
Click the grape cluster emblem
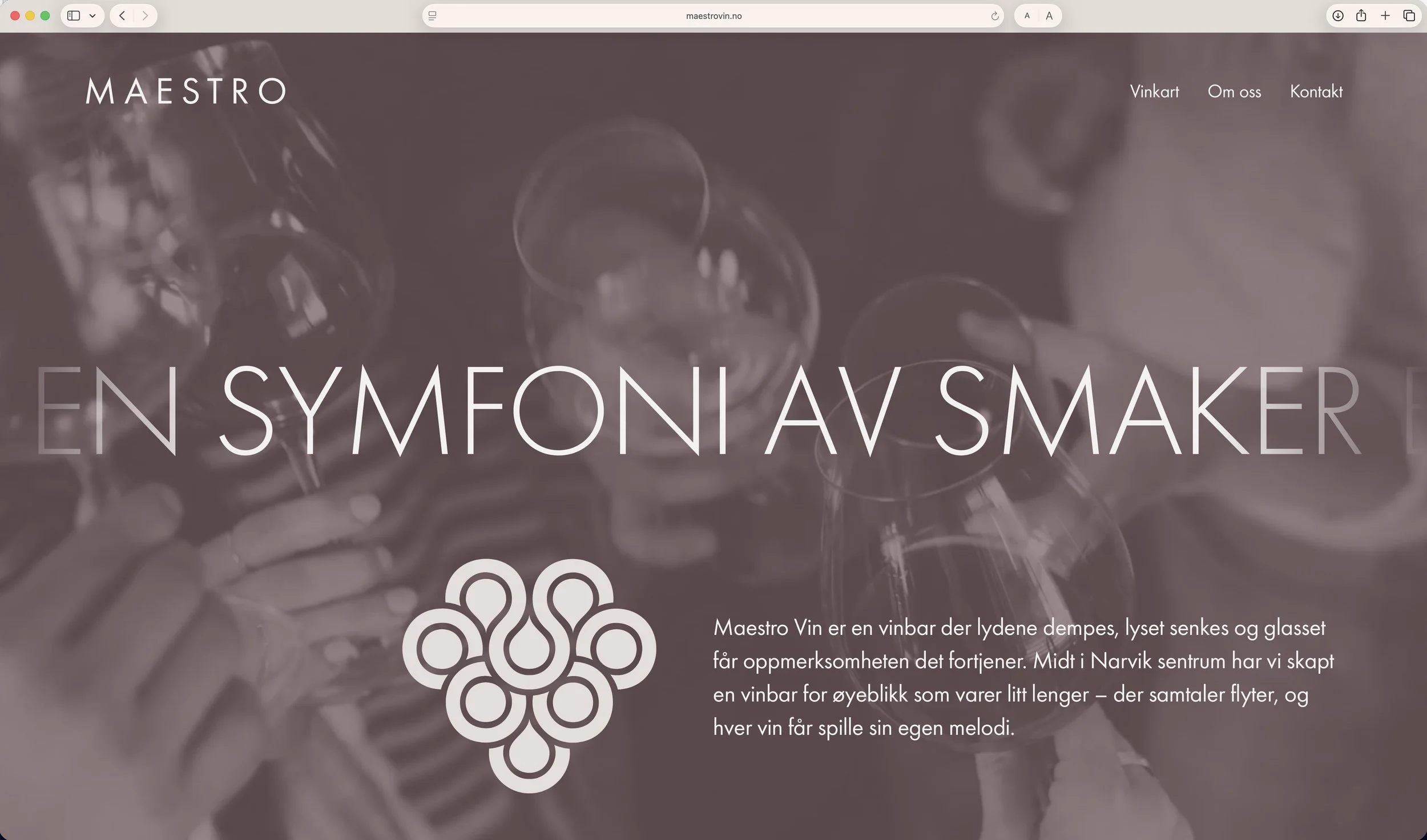[x=529, y=676]
